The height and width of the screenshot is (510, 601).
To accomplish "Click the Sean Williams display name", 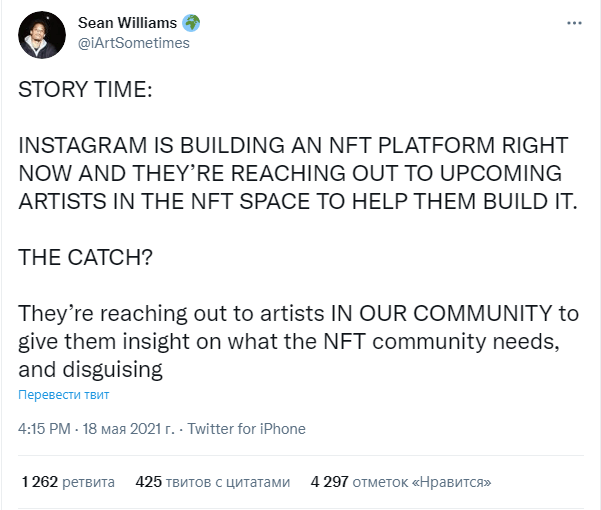I will [x=127, y=23].
